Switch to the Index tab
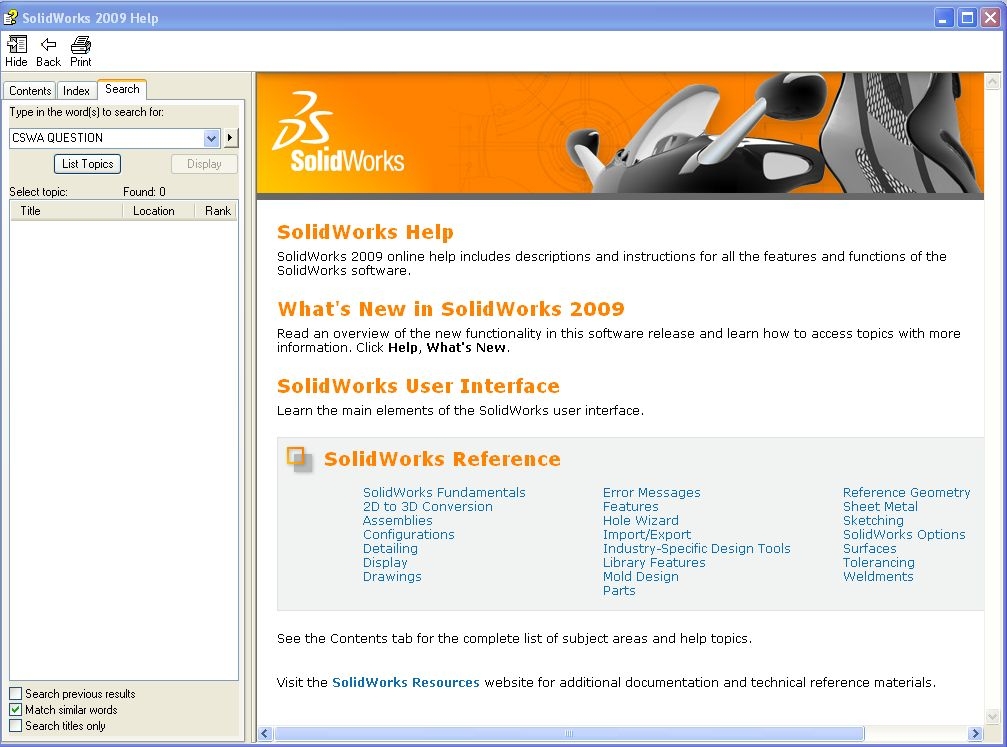1007x747 pixels. pyautogui.click(x=76, y=91)
